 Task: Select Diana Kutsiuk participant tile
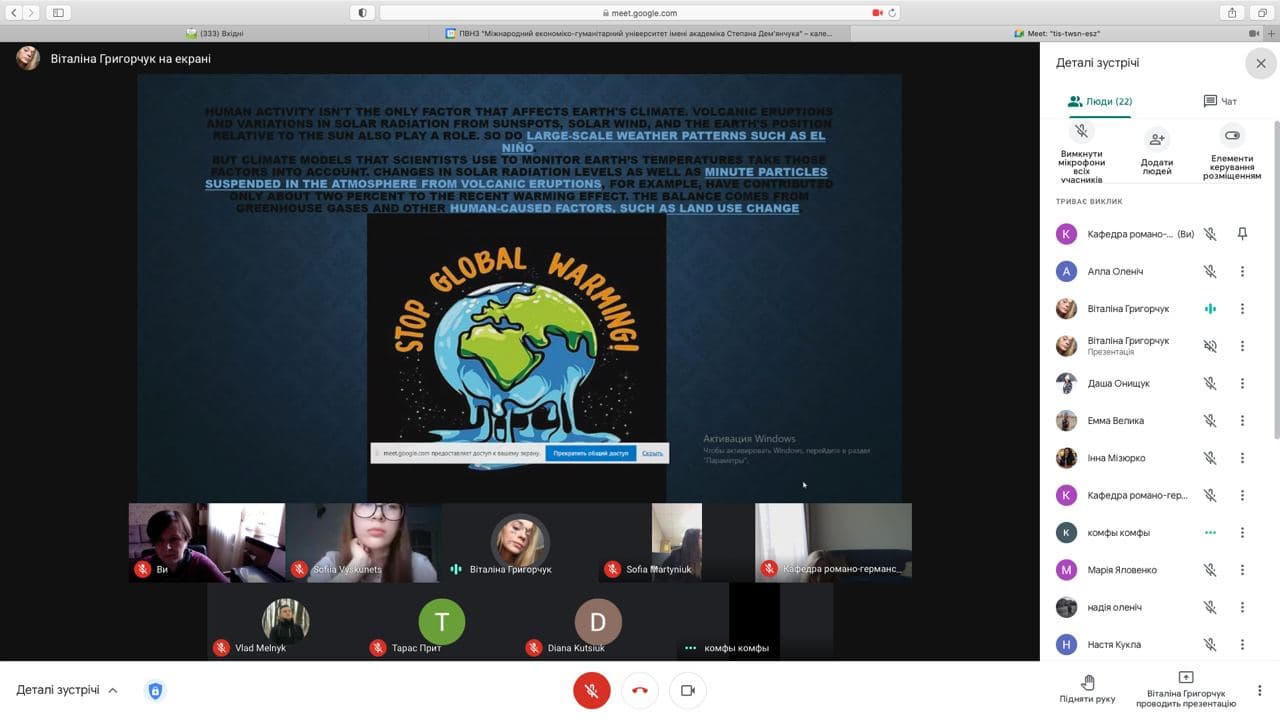[x=598, y=620]
